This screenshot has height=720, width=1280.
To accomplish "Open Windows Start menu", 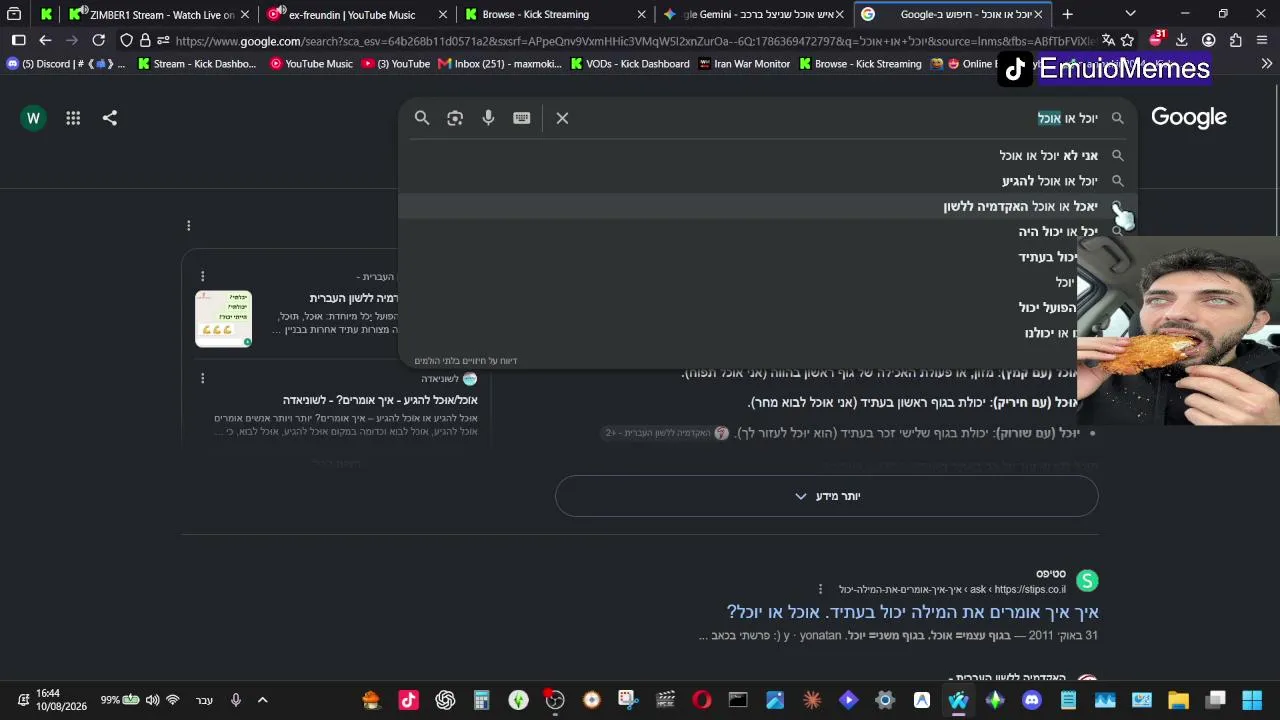I will coord(1252,700).
